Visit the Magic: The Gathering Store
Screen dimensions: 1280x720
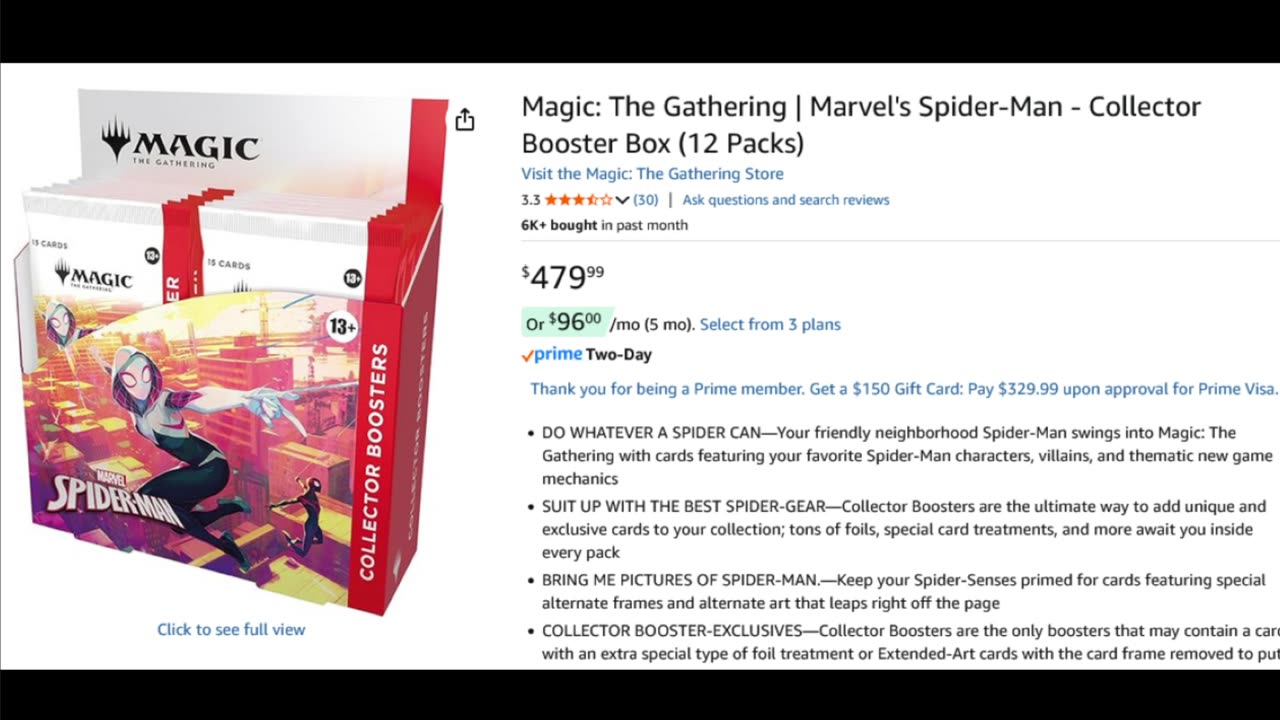[x=652, y=174]
